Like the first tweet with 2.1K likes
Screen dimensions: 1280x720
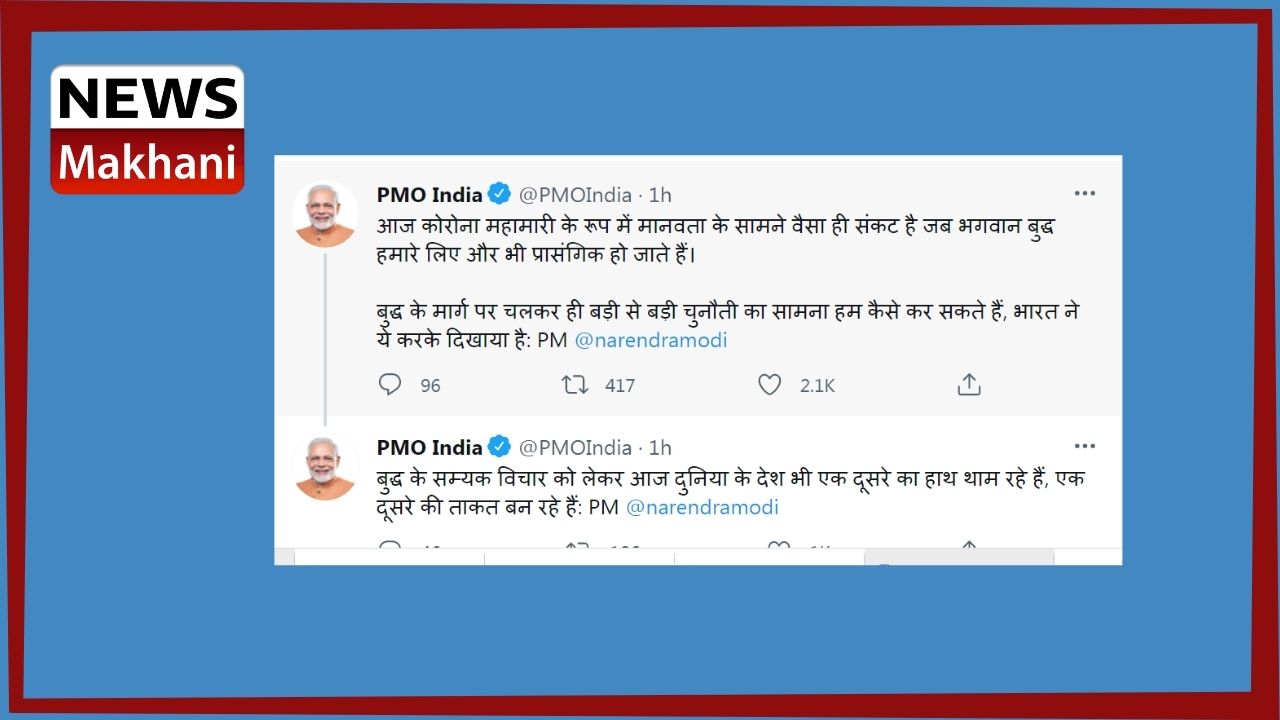769,385
